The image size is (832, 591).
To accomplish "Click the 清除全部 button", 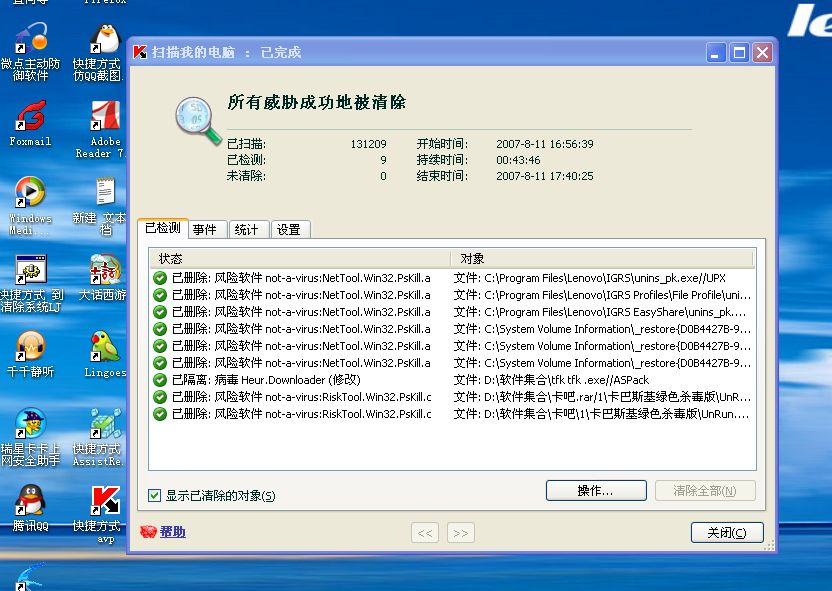I will [705, 491].
